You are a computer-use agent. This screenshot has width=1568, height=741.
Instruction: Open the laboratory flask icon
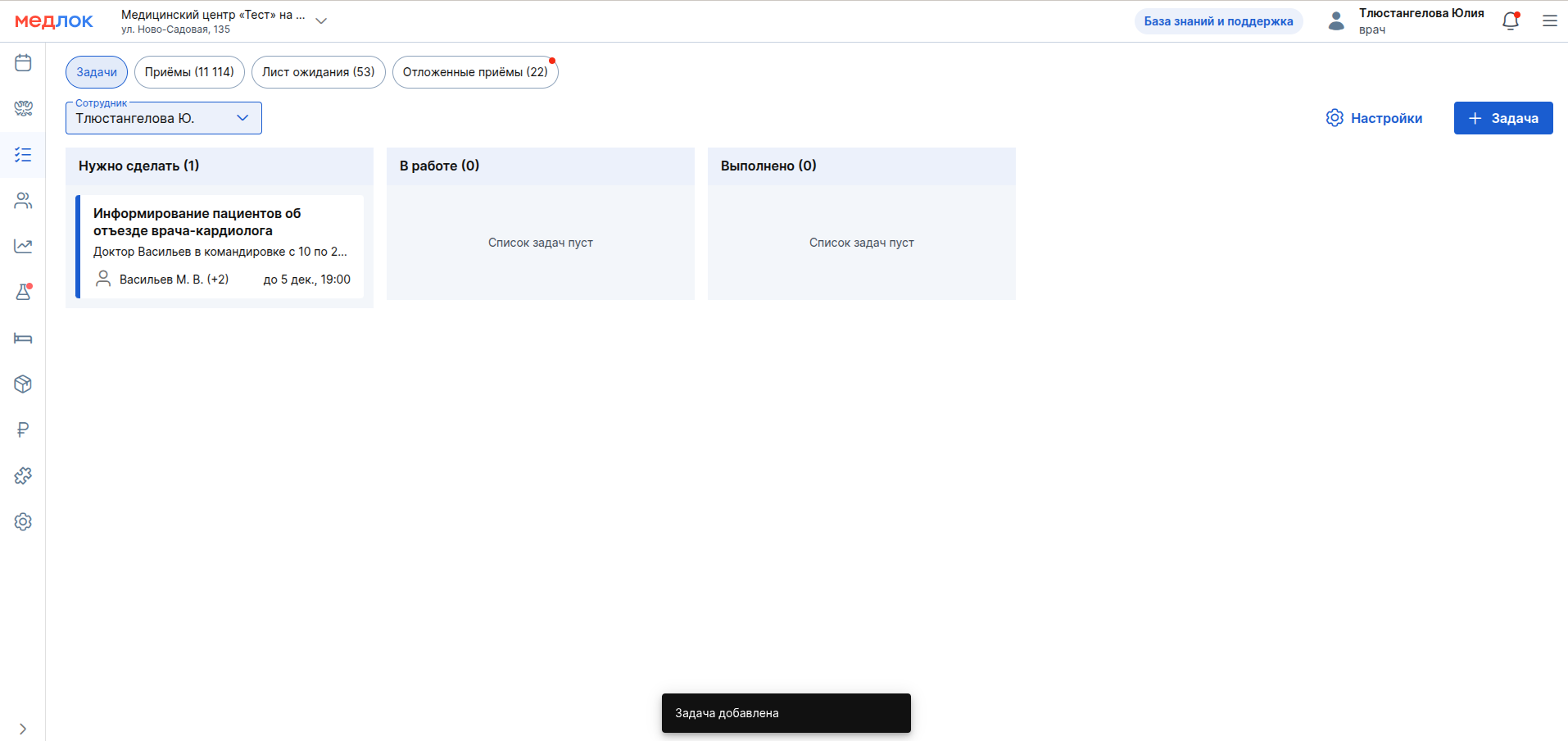(23, 292)
